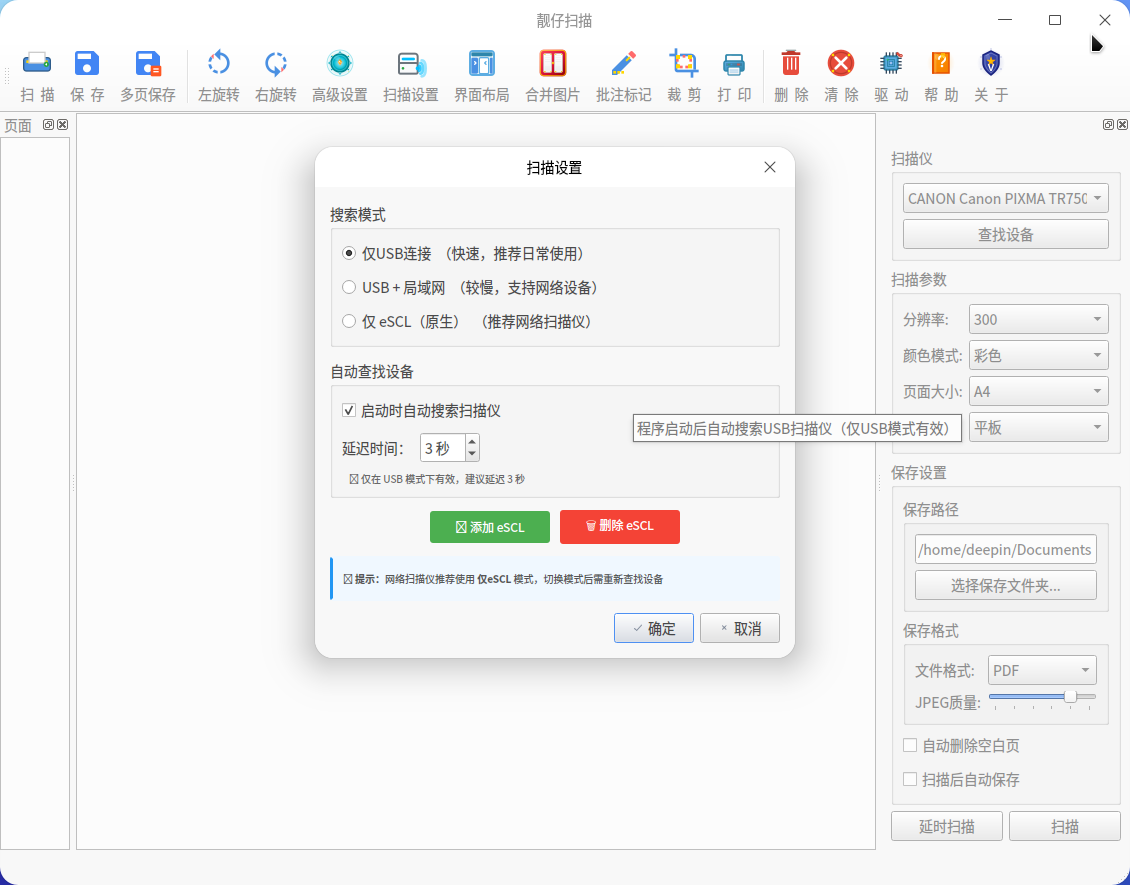Open 多页保存 multi-page save
This screenshot has height=885, width=1130.
(148, 63)
